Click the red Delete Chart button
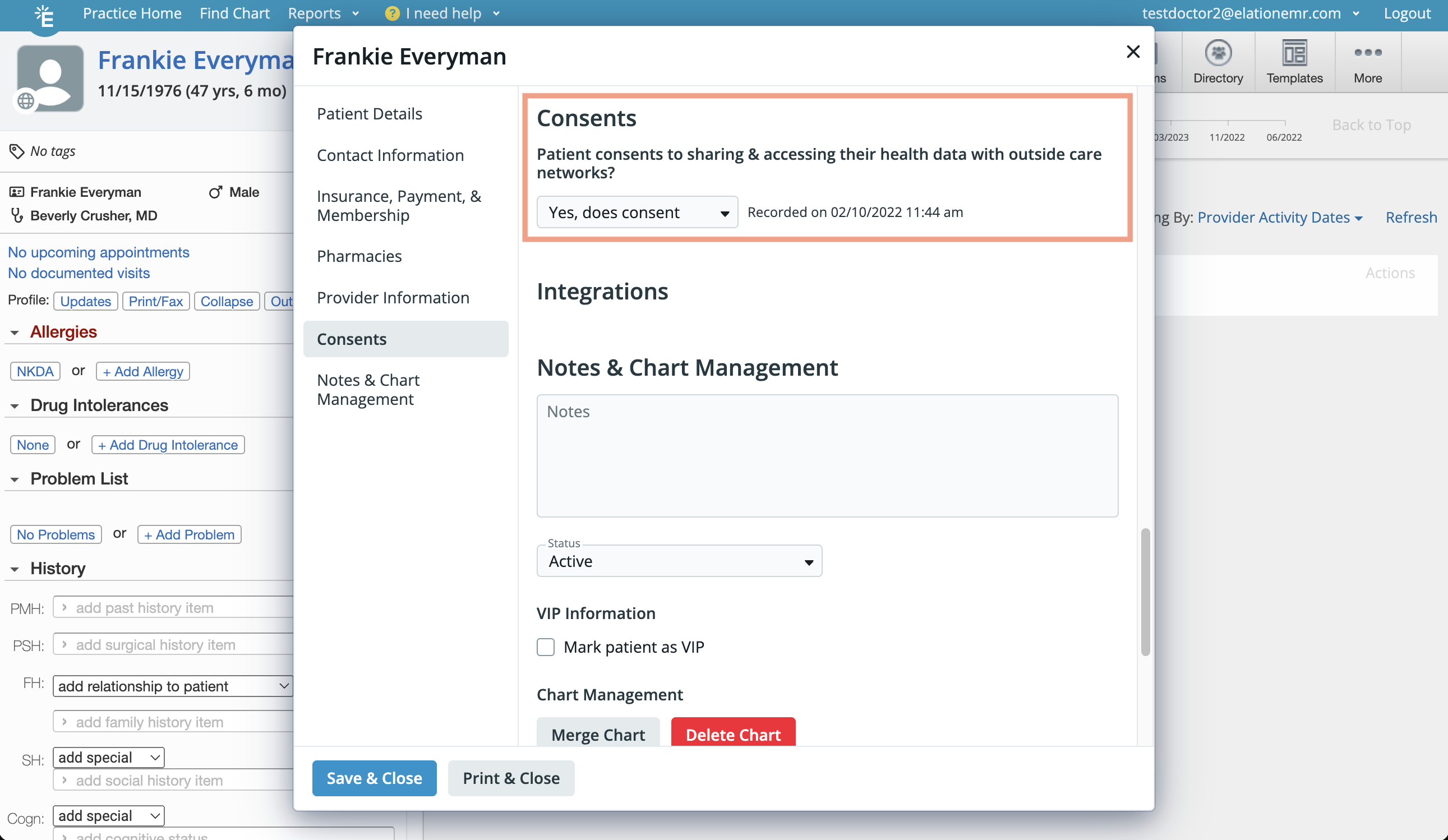 pos(732,733)
